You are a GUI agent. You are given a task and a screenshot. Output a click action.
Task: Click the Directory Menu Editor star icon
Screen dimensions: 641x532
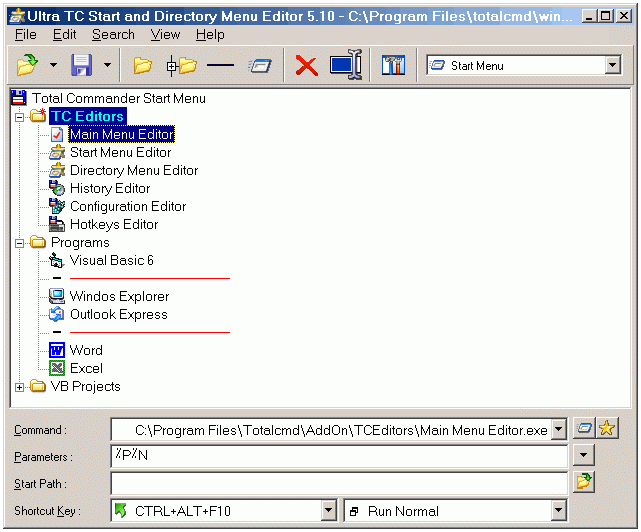[57, 171]
